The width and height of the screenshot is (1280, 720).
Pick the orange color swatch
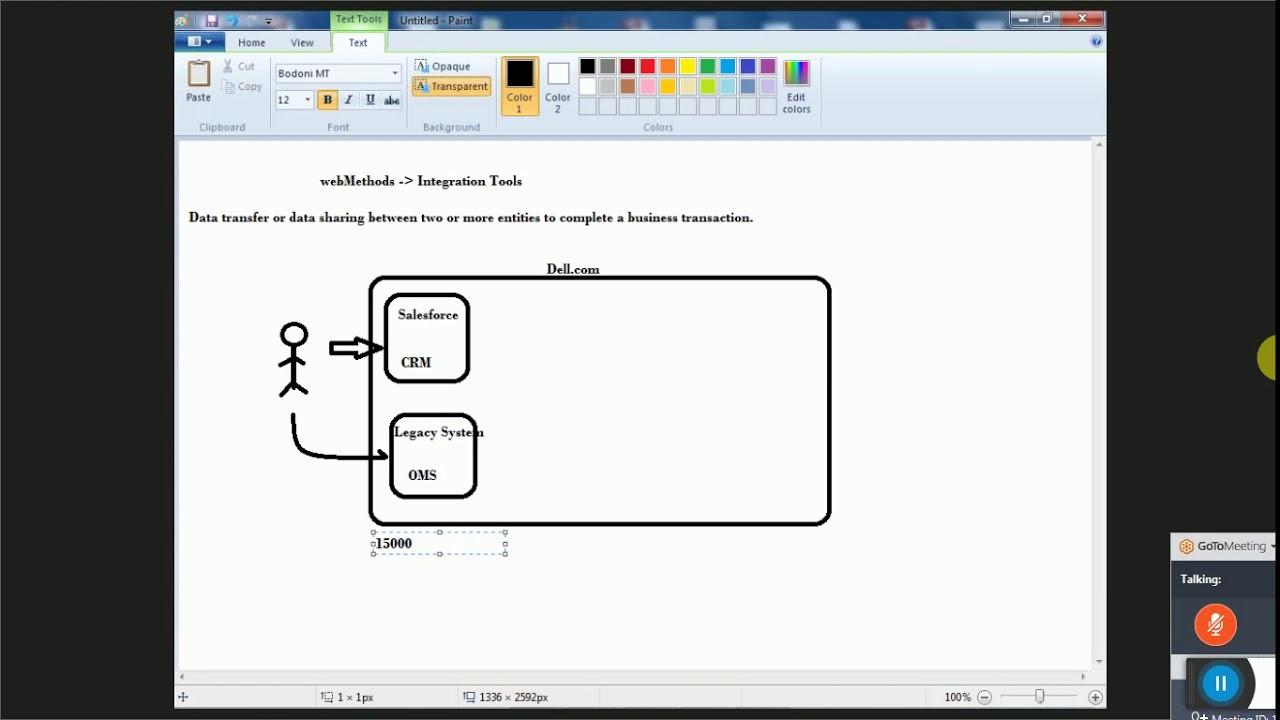coord(668,67)
